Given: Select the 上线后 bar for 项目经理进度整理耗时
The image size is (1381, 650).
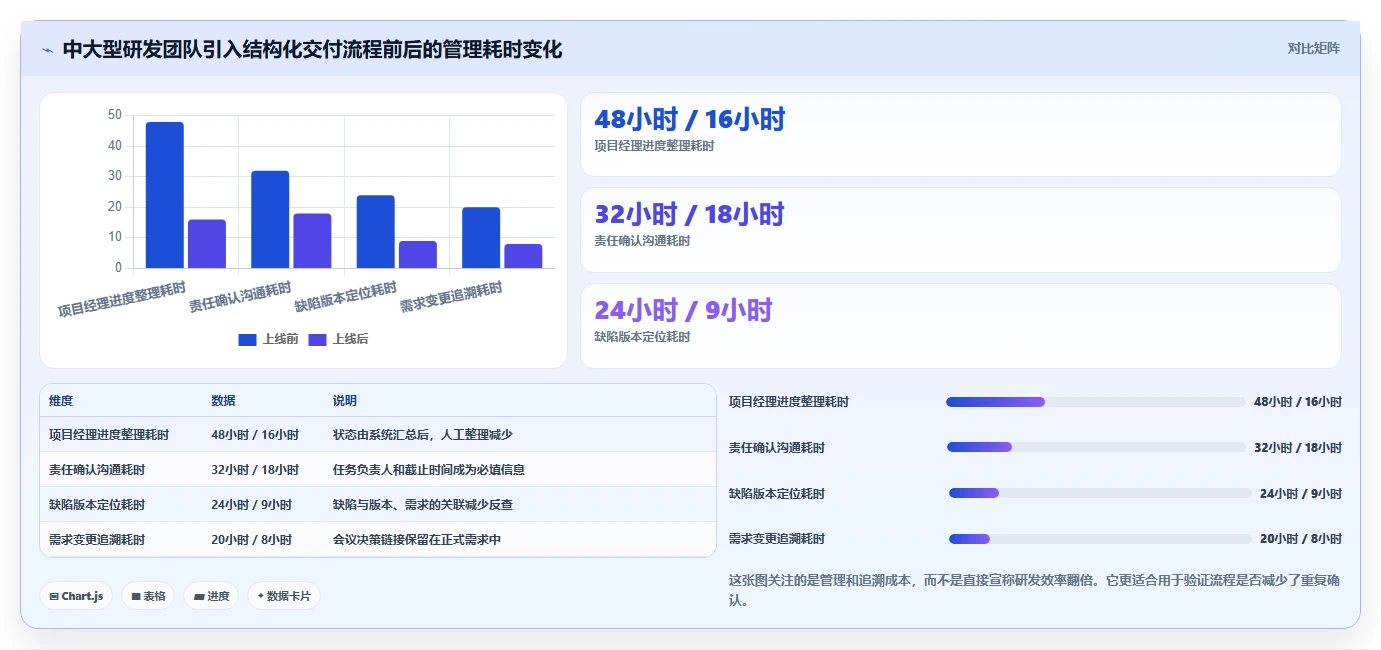Looking at the screenshot, I should [207, 244].
